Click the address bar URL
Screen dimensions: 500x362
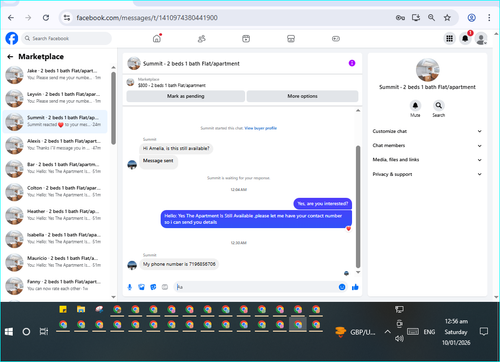pyautogui.click(x=147, y=18)
